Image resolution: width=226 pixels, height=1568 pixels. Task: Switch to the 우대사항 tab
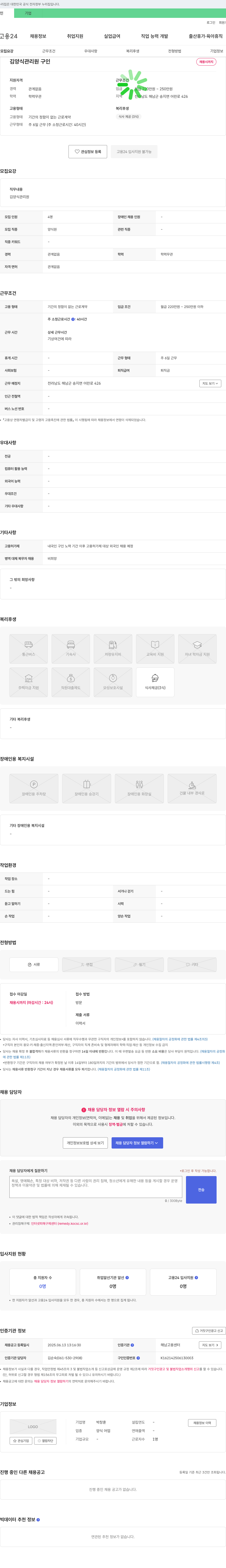click(91, 51)
